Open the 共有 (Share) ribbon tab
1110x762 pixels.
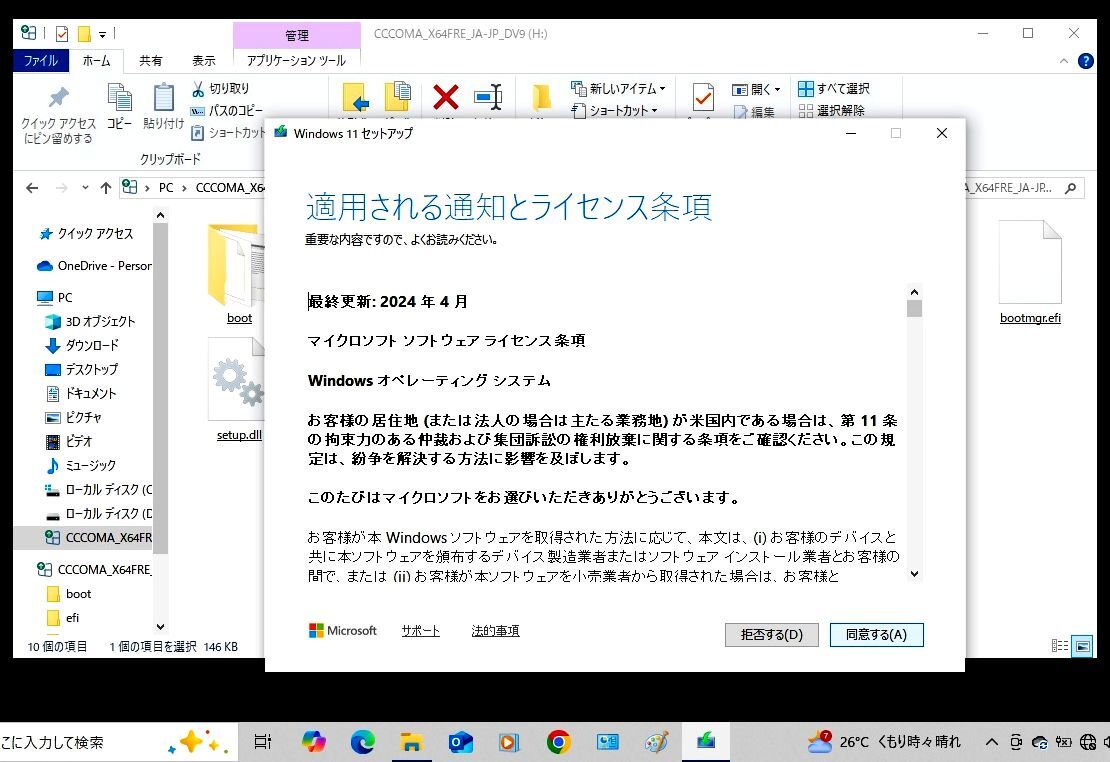click(x=150, y=61)
